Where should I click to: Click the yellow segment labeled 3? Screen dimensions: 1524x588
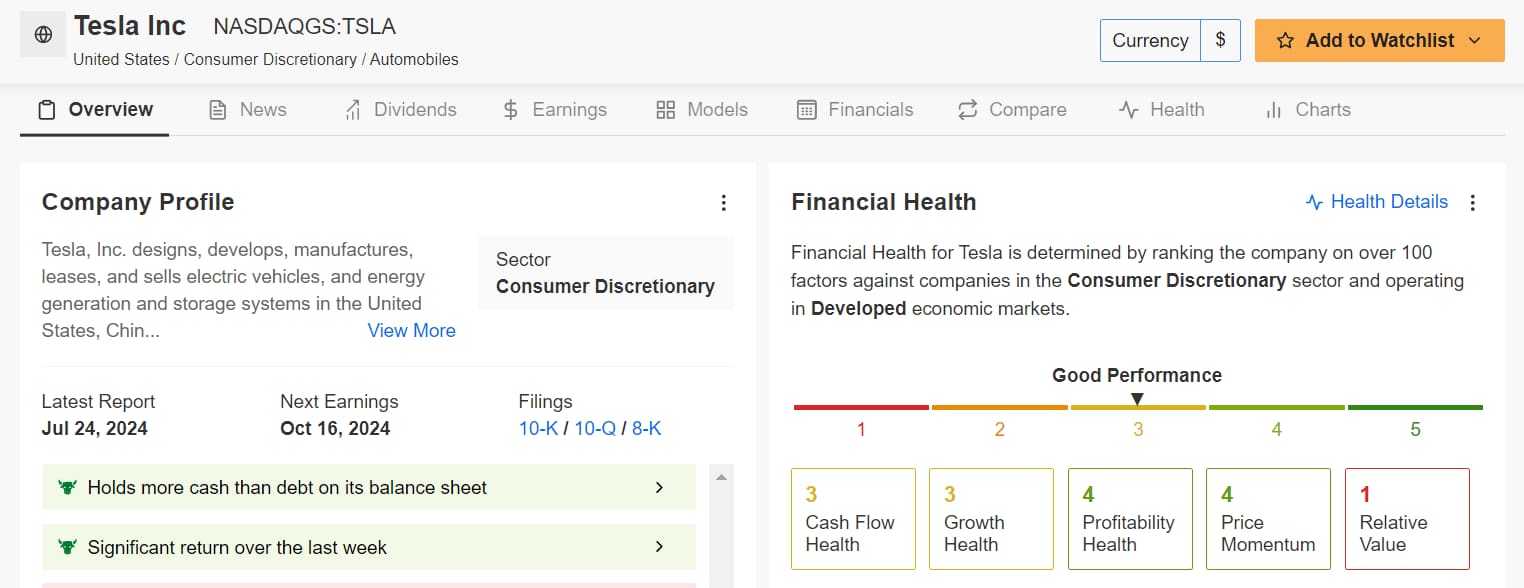click(1138, 407)
